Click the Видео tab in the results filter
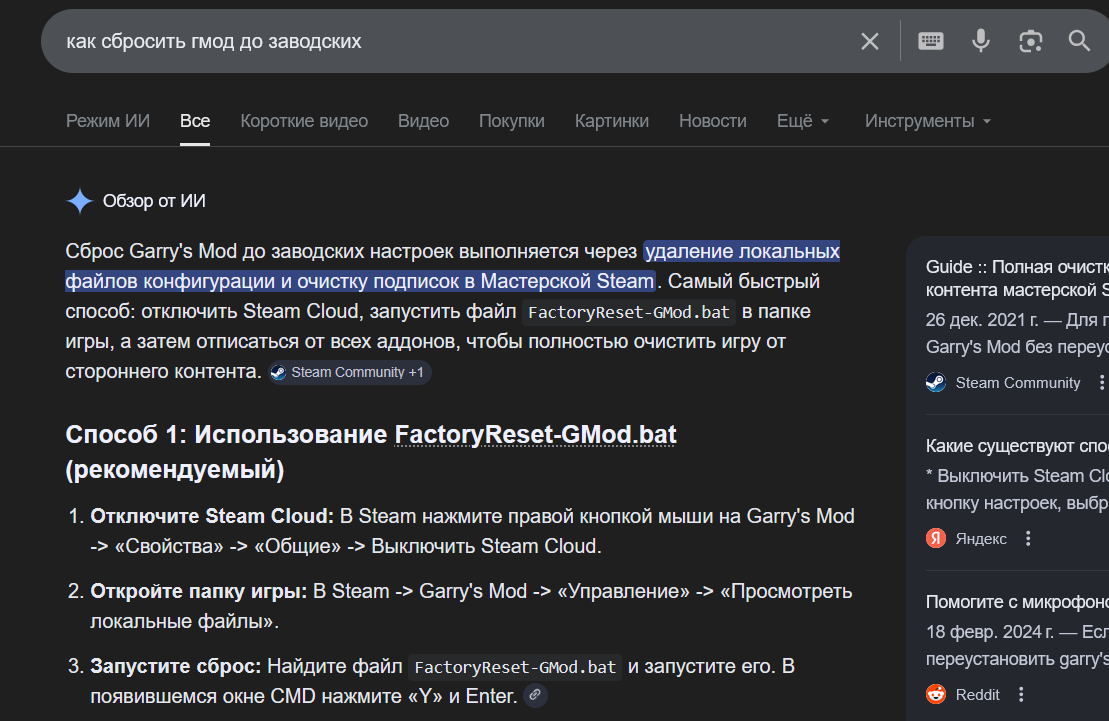The image size is (1109, 721). click(x=423, y=120)
